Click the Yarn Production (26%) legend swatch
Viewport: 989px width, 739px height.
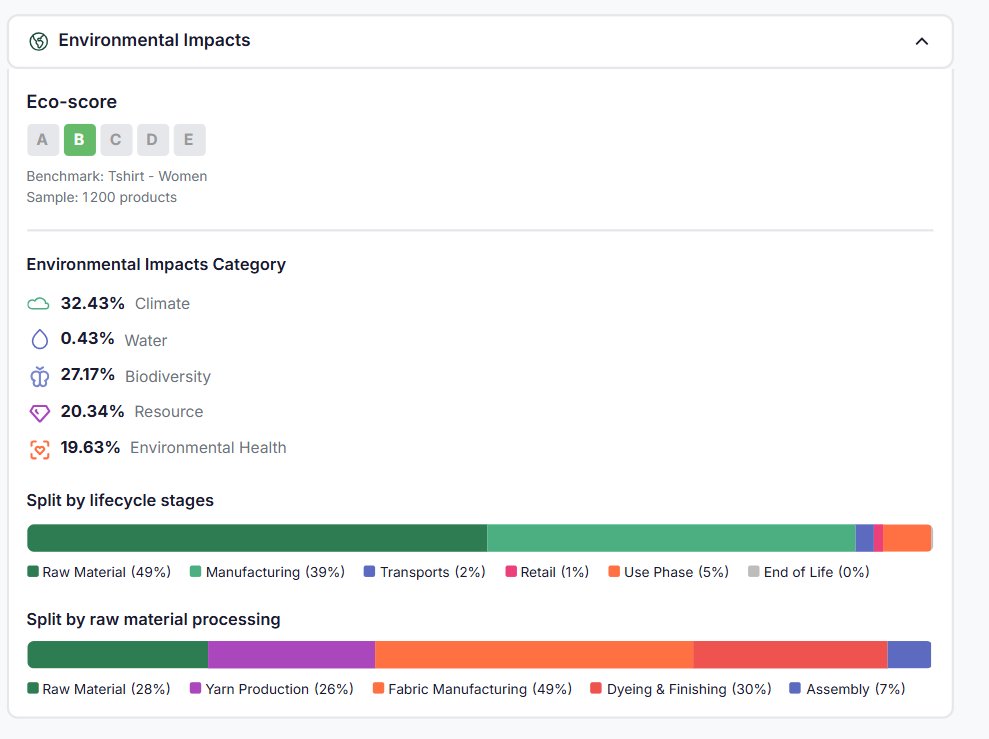[x=195, y=689]
